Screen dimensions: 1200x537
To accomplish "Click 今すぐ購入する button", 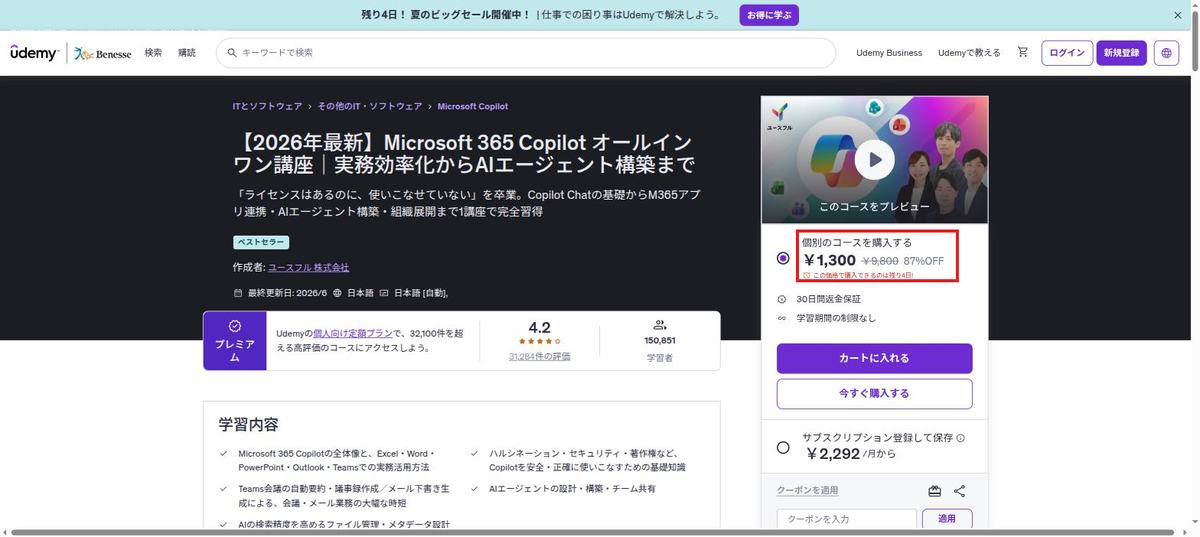I will 875,394.
